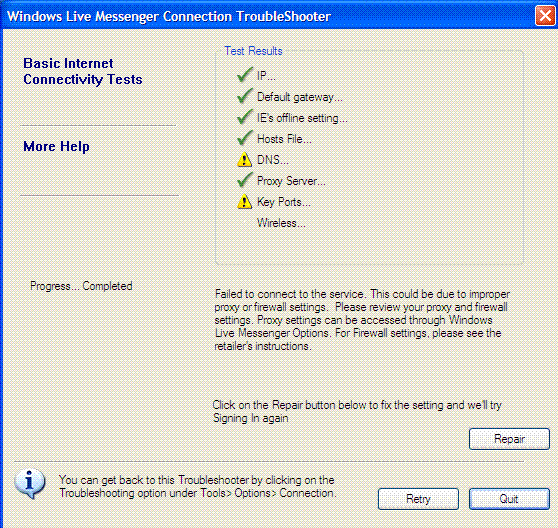Click the "Wireless..." result text
This screenshot has height=528, width=558.
[281, 223]
